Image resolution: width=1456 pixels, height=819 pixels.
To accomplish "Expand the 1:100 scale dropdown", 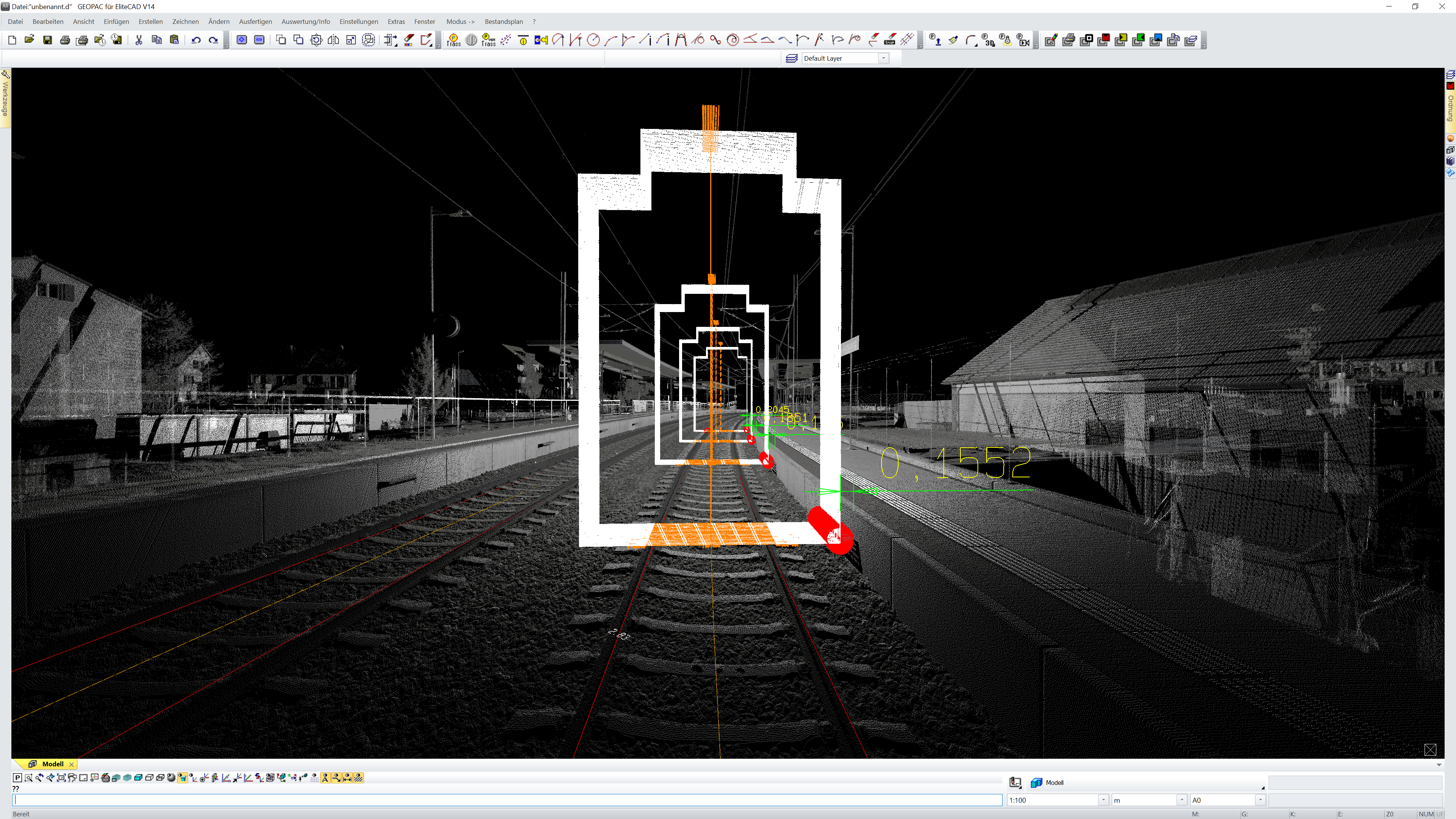I will point(1103,800).
